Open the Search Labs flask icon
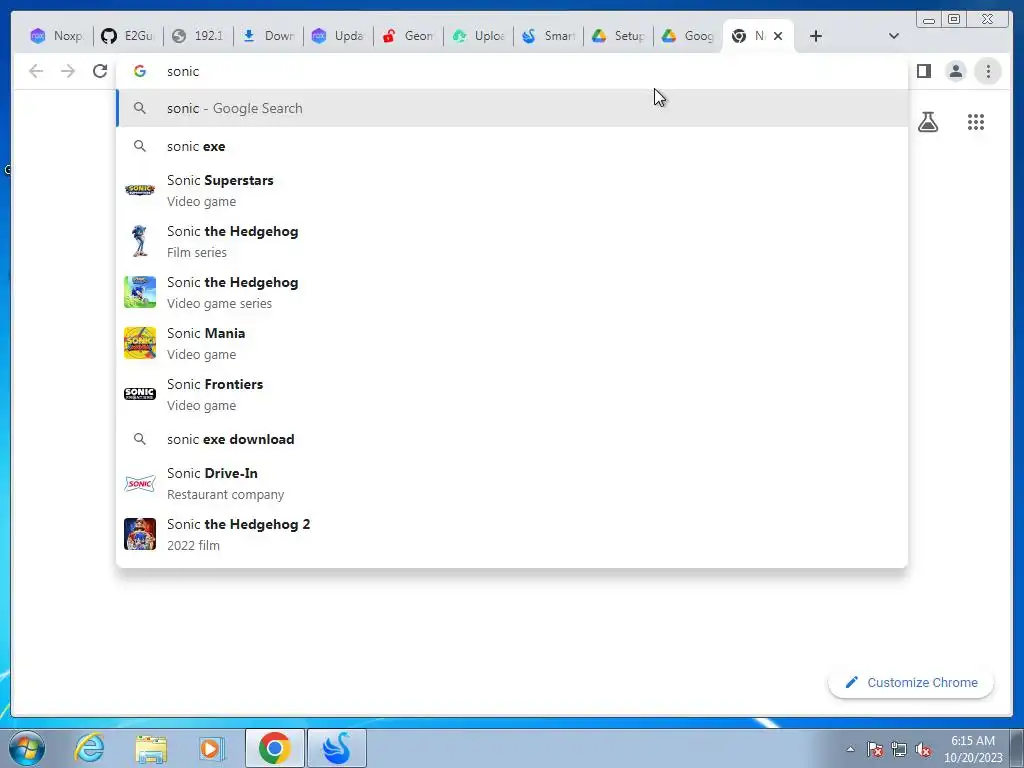The image size is (1024, 768). tap(928, 122)
